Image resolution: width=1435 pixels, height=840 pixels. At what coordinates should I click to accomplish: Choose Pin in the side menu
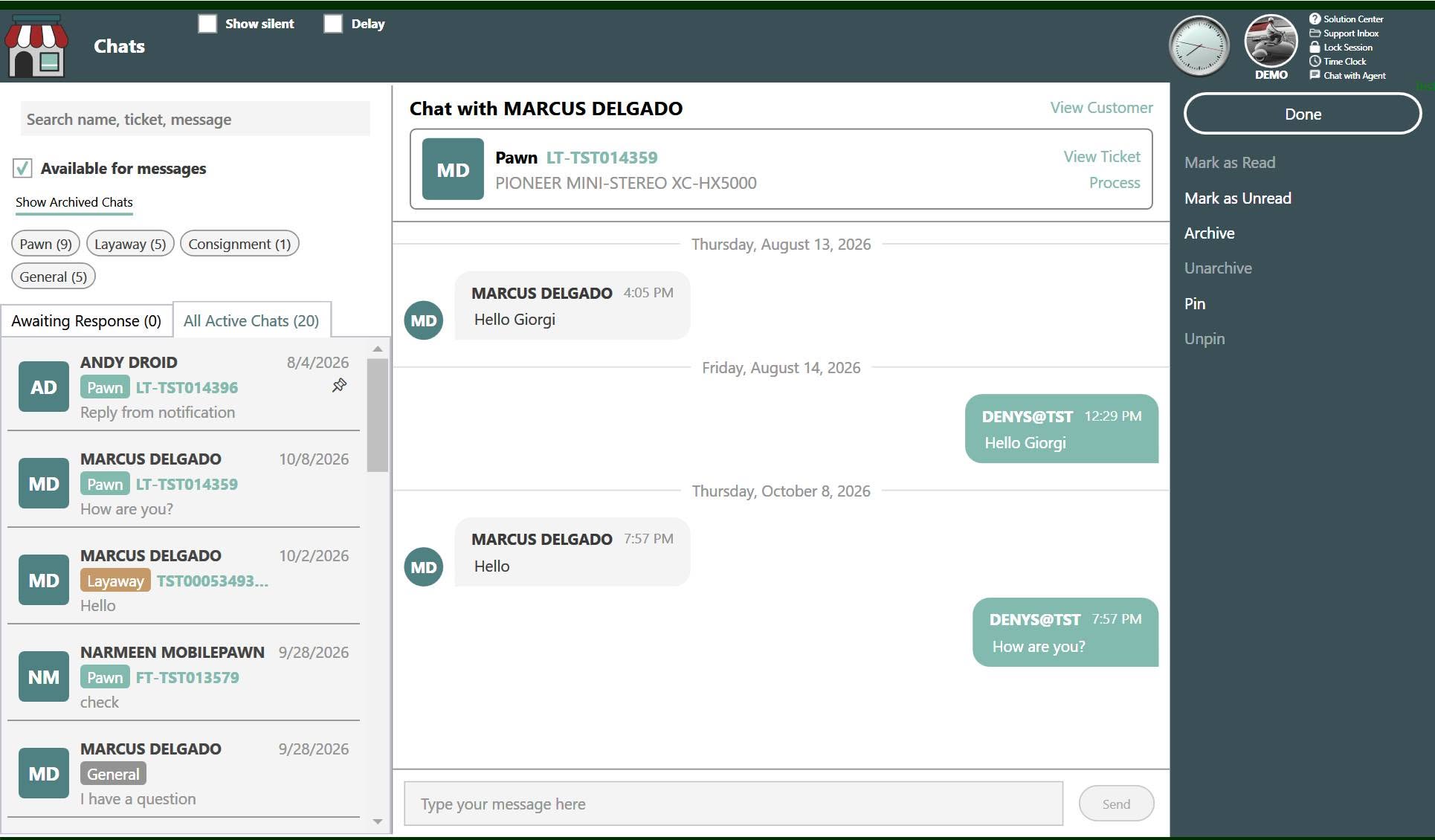pos(1195,304)
